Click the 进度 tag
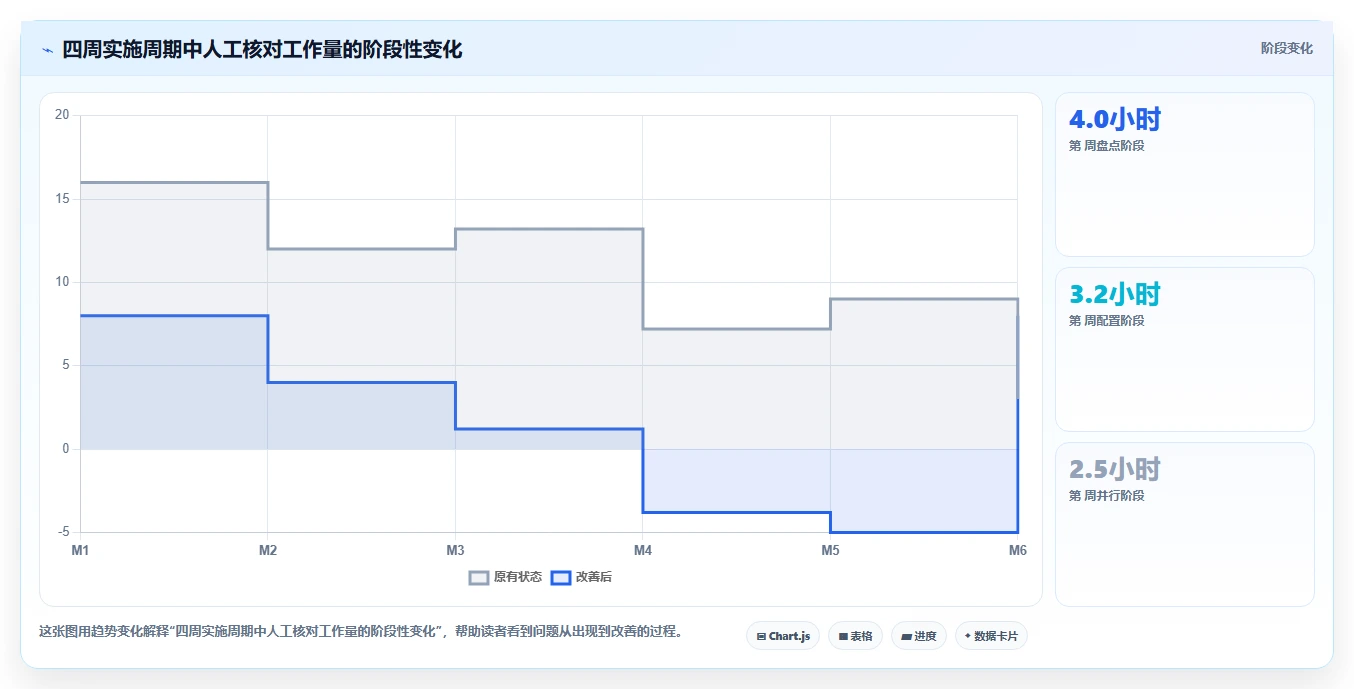This screenshot has width=1354, height=689. click(x=918, y=636)
